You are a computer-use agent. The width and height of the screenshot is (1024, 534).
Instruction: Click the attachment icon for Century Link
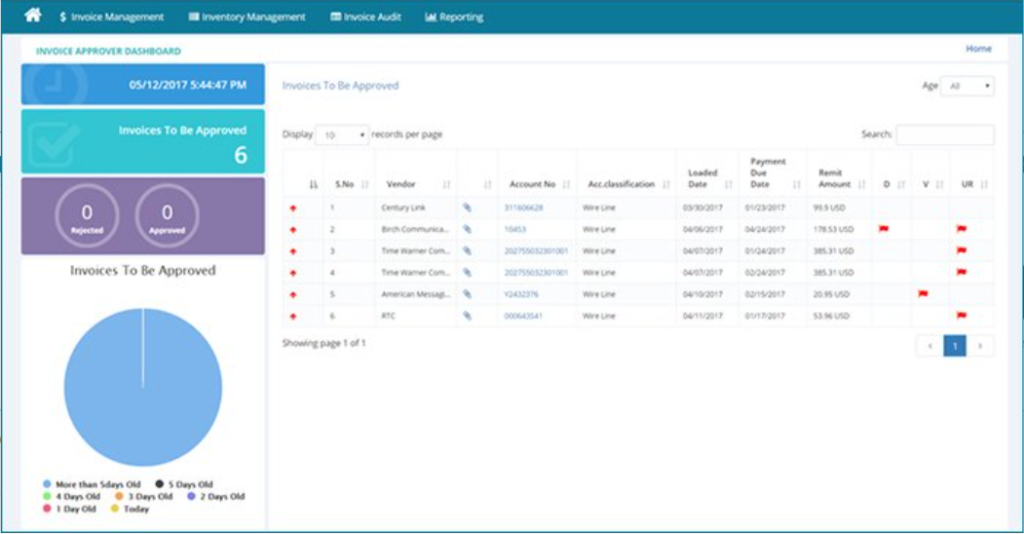pyautogui.click(x=467, y=208)
